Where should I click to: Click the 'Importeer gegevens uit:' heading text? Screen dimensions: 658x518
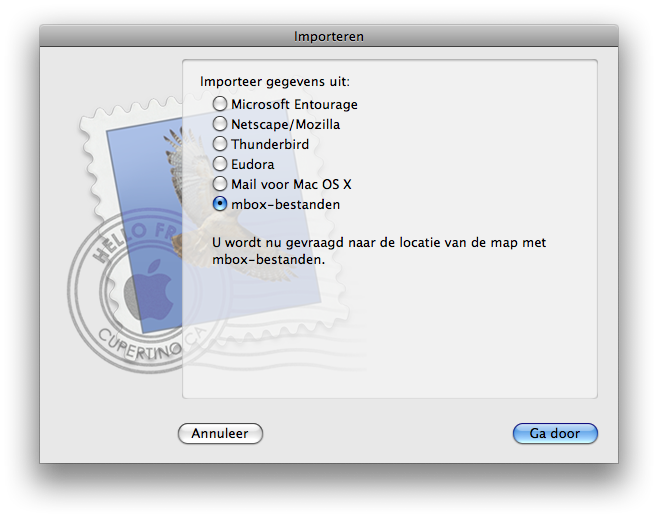[x=275, y=81]
